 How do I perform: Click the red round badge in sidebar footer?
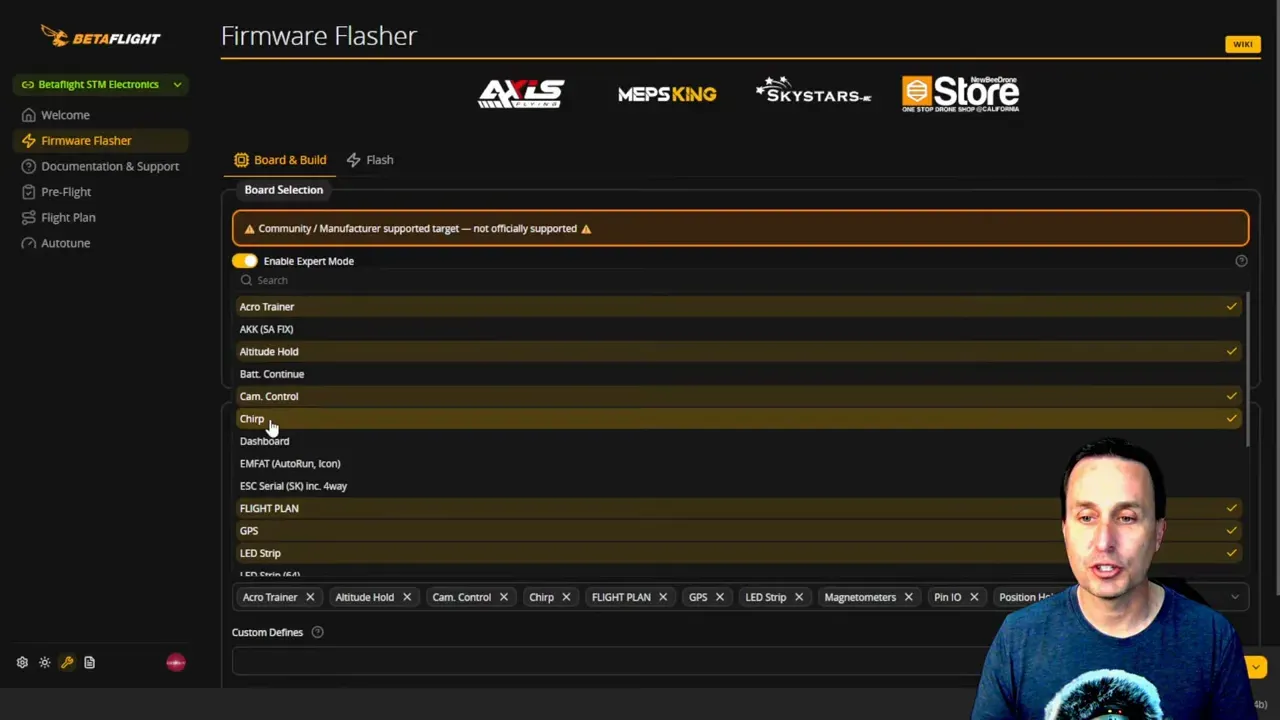click(x=176, y=662)
